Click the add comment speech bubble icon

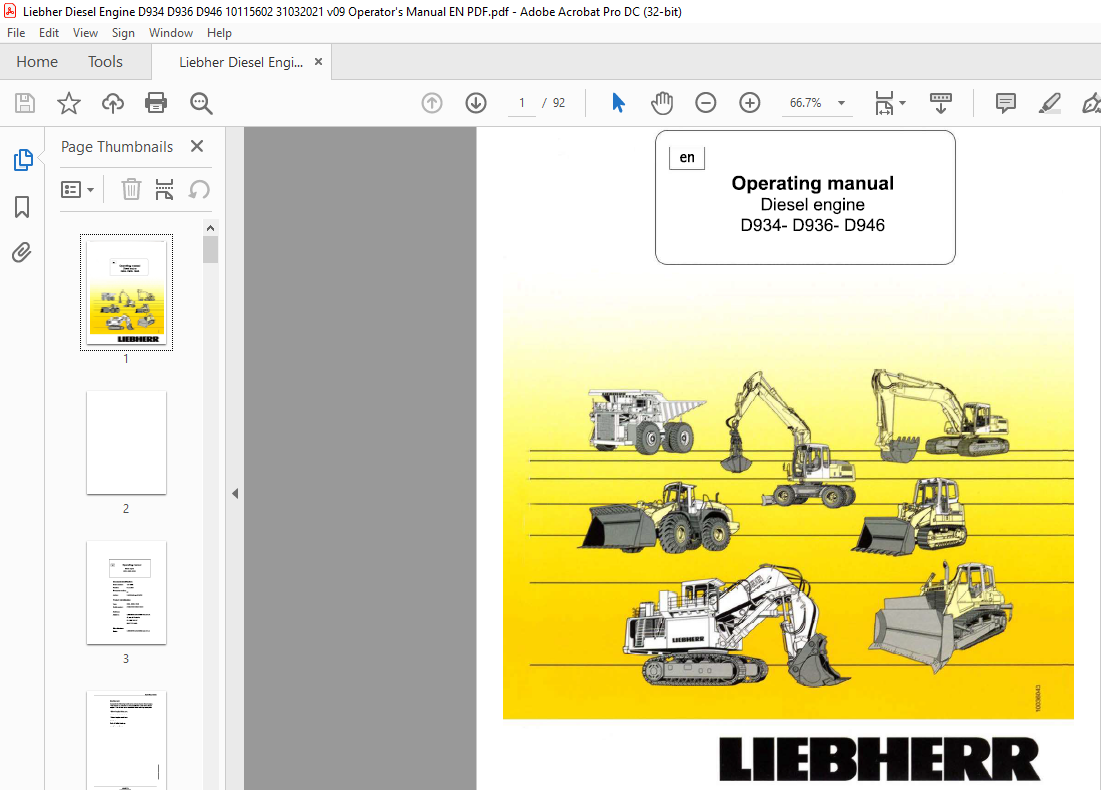[x=1006, y=103]
